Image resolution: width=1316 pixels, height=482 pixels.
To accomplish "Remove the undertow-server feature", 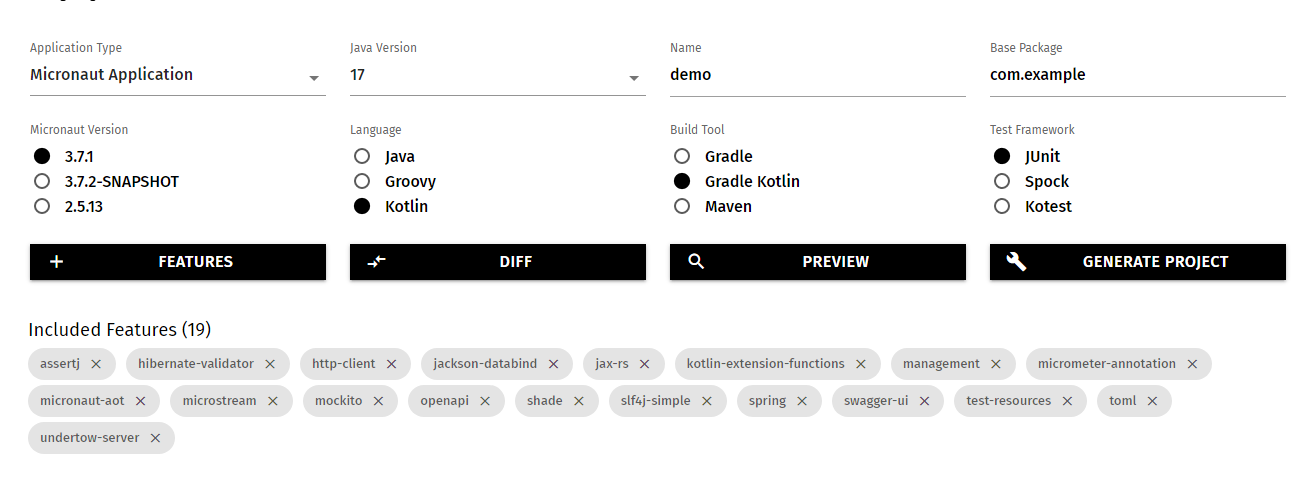I will [x=155, y=438].
